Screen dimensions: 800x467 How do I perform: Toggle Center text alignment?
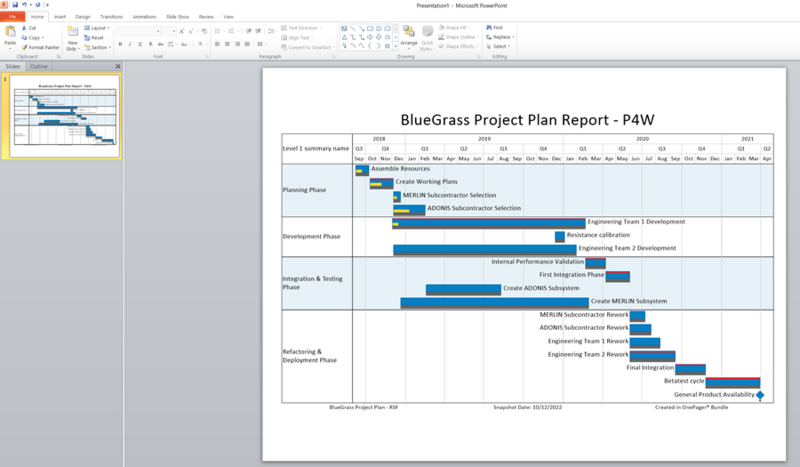click(x=227, y=44)
